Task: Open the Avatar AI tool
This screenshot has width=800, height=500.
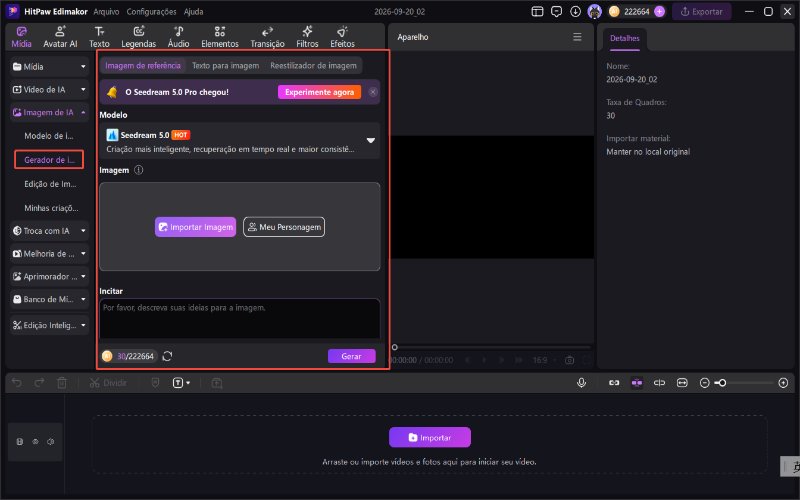Action: click(x=60, y=37)
